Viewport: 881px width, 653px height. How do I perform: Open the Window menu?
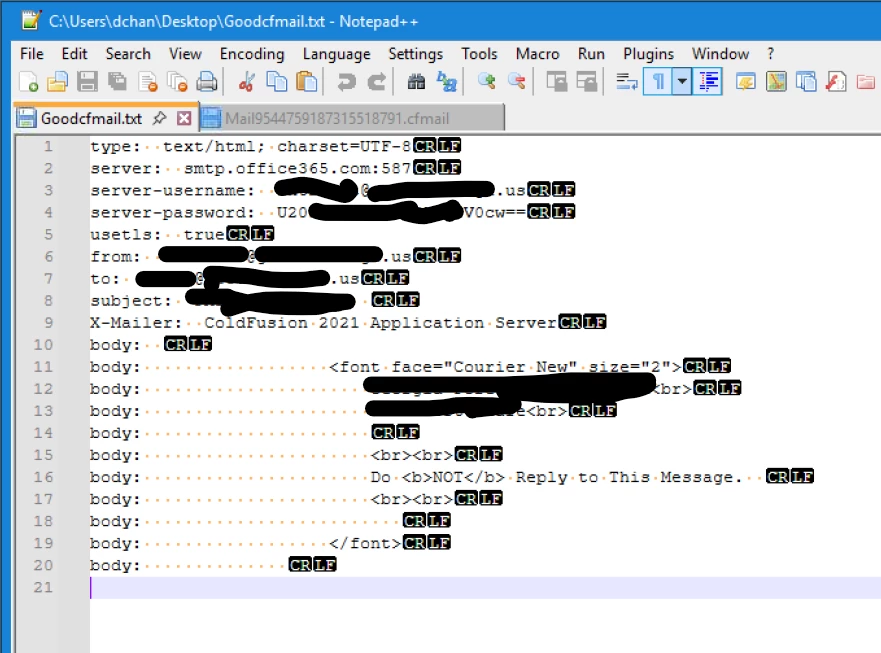click(x=720, y=54)
